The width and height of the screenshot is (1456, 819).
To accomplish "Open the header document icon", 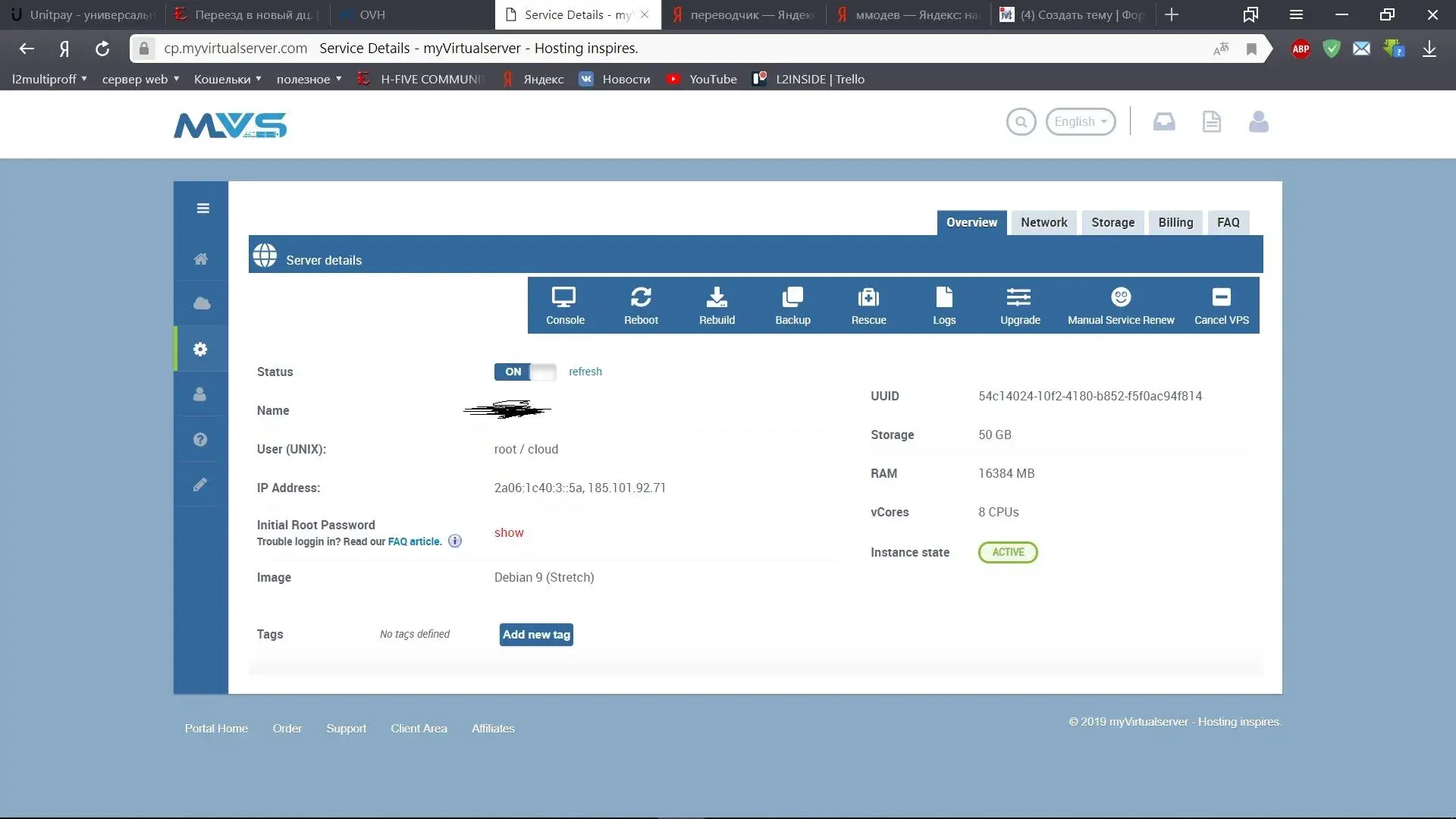I will [x=1212, y=121].
